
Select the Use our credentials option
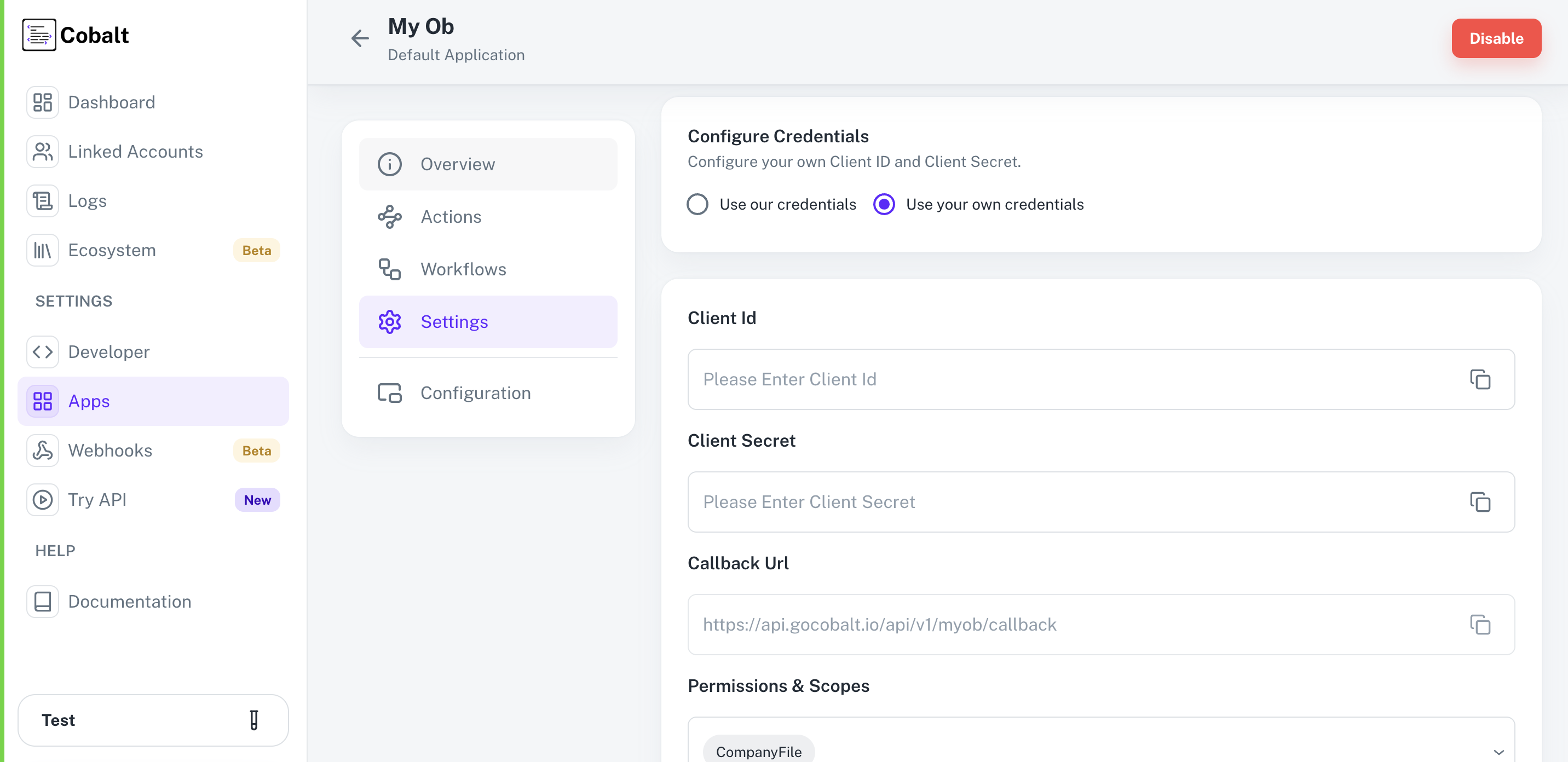697,205
